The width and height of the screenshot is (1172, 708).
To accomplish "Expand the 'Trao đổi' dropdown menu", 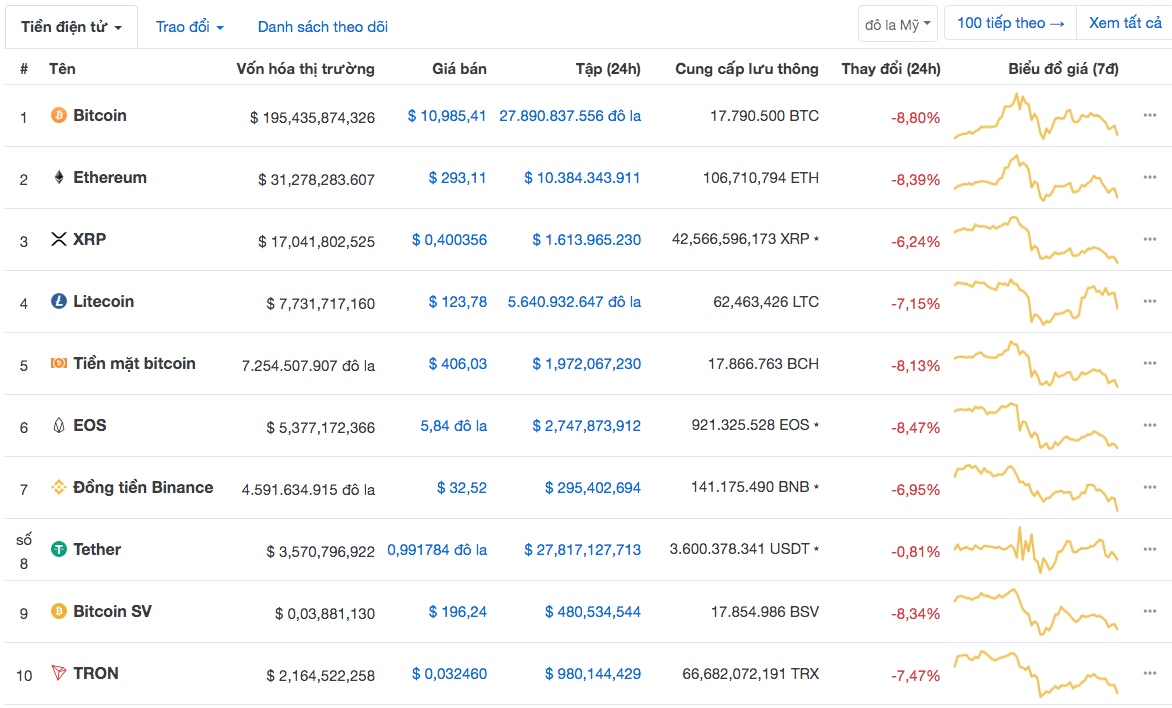I will [x=189, y=27].
